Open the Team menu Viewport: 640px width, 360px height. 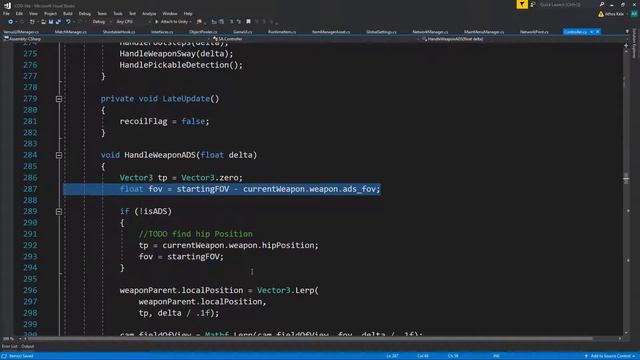102,13
